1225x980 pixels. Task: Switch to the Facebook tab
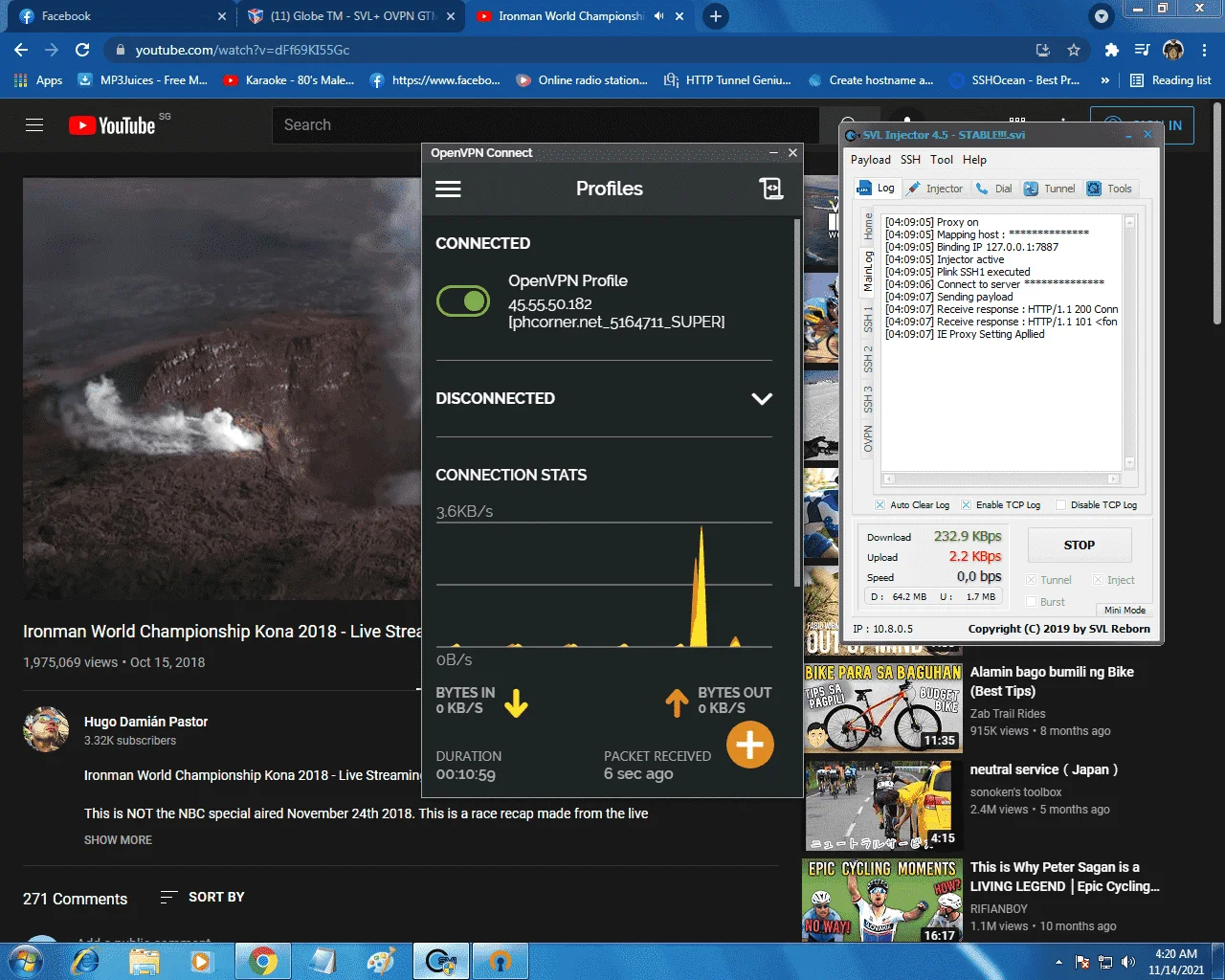pyautogui.click(x=121, y=16)
